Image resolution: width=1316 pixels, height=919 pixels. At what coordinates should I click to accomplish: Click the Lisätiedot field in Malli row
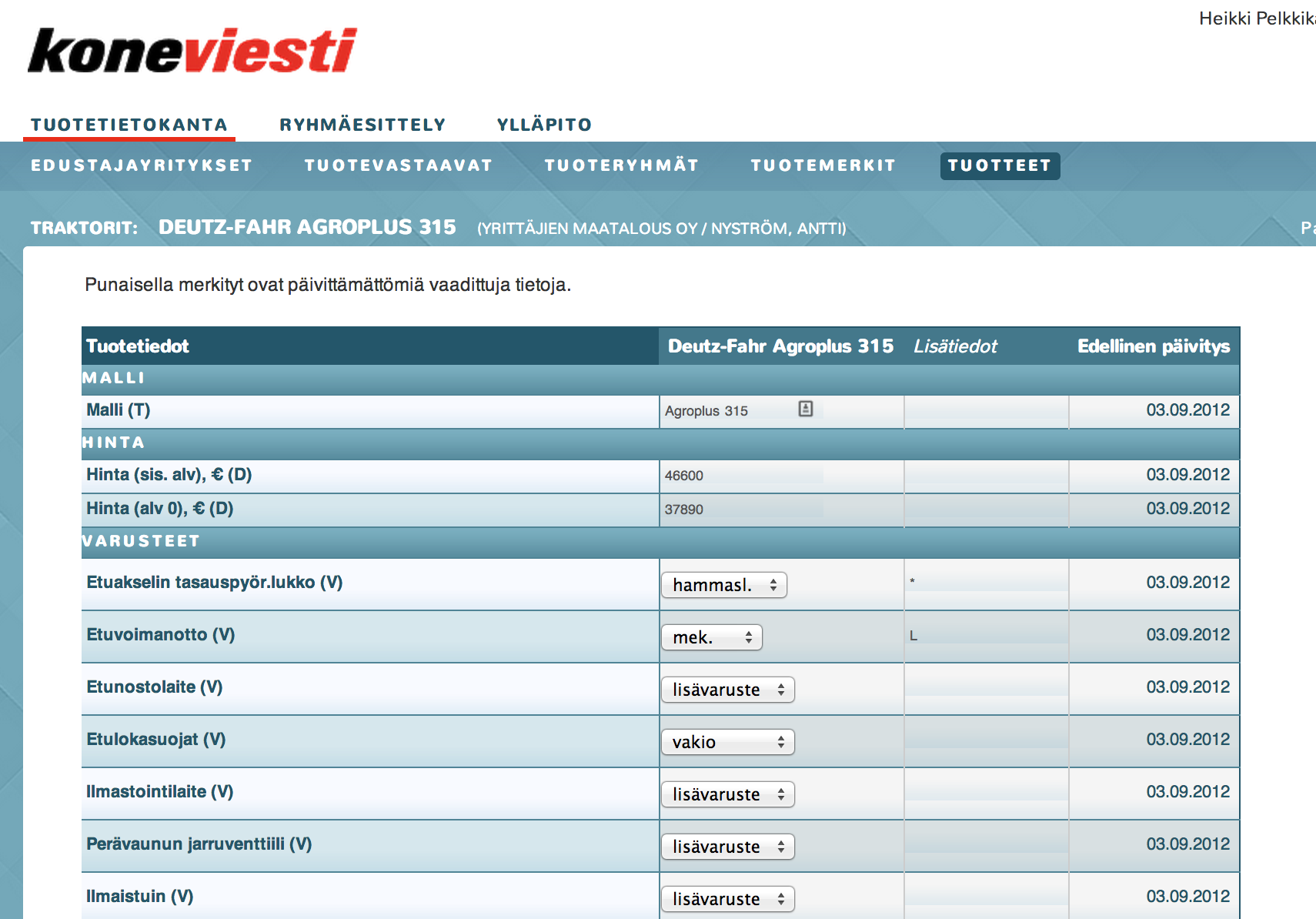tap(987, 411)
